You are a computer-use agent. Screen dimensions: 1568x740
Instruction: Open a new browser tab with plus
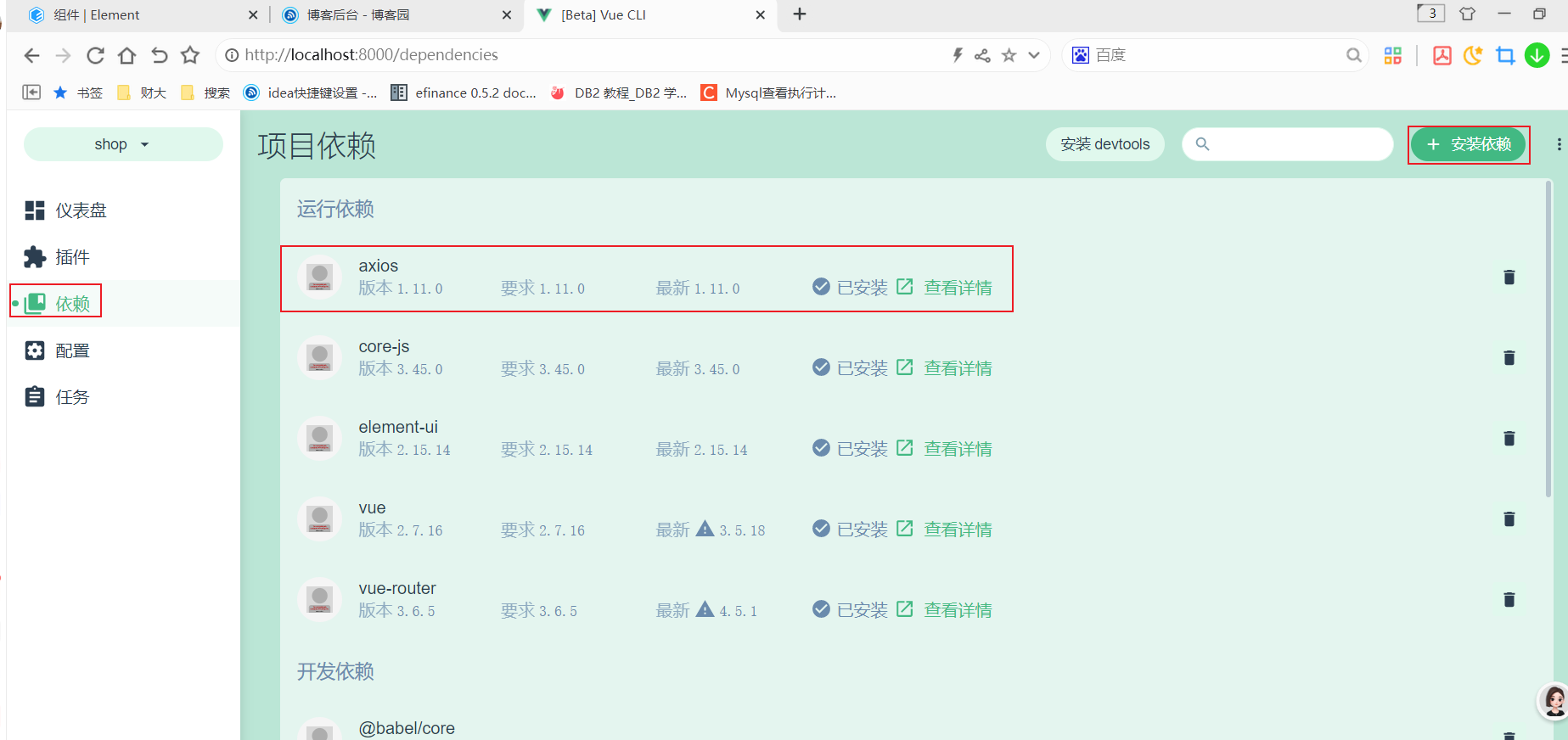800,14
